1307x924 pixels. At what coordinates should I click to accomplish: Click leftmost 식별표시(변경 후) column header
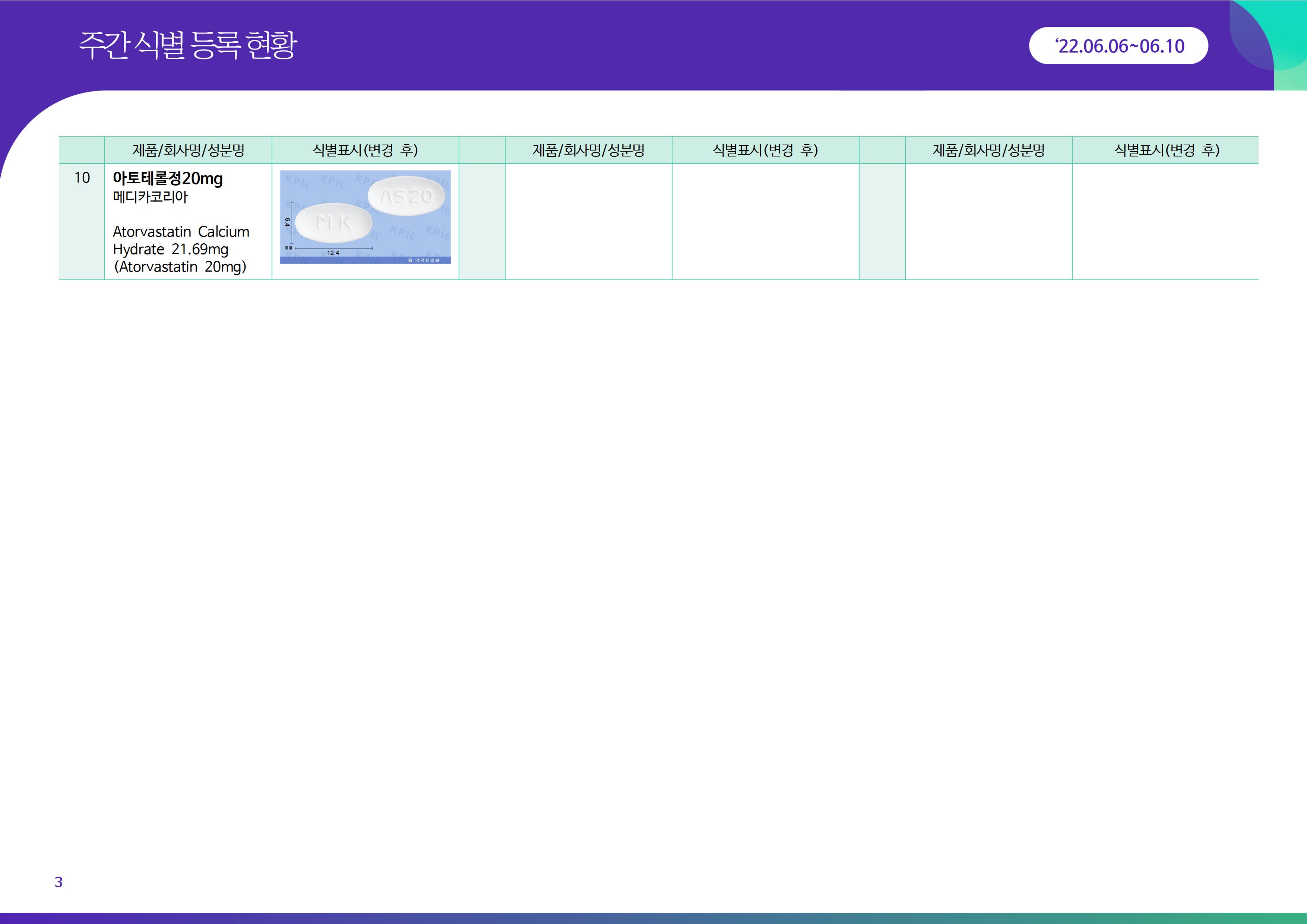(x=365, y=150)
